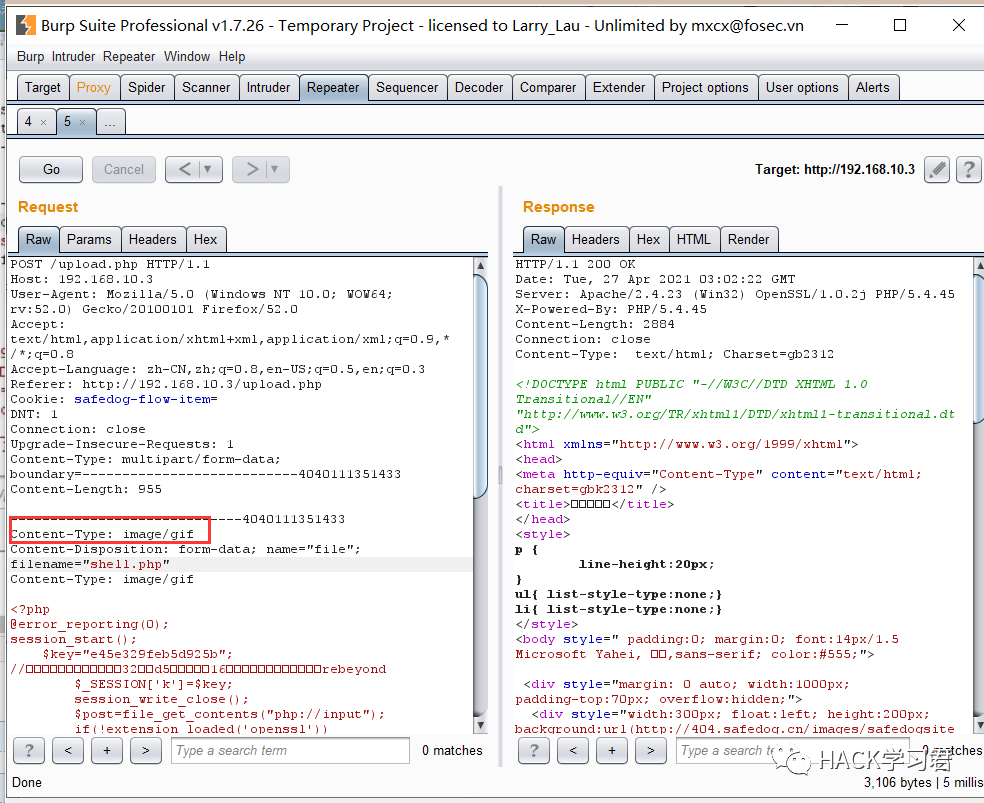
Task: Go forward in Repeater history
Action: [251, 169]
